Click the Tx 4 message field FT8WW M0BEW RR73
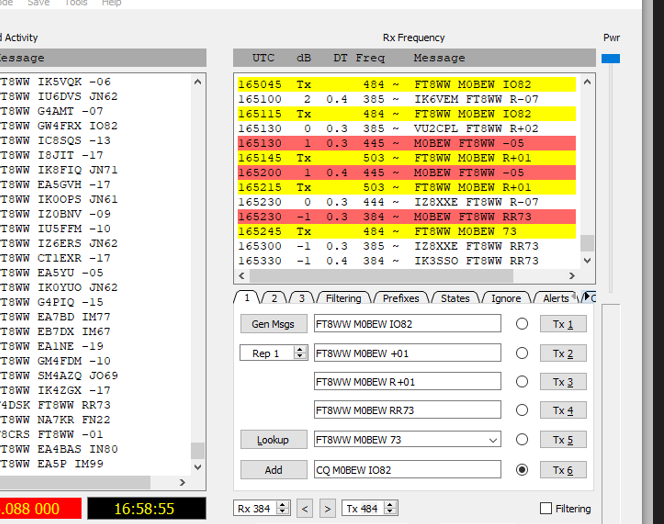This screenshot has height=524, width=664. [407, 410]
